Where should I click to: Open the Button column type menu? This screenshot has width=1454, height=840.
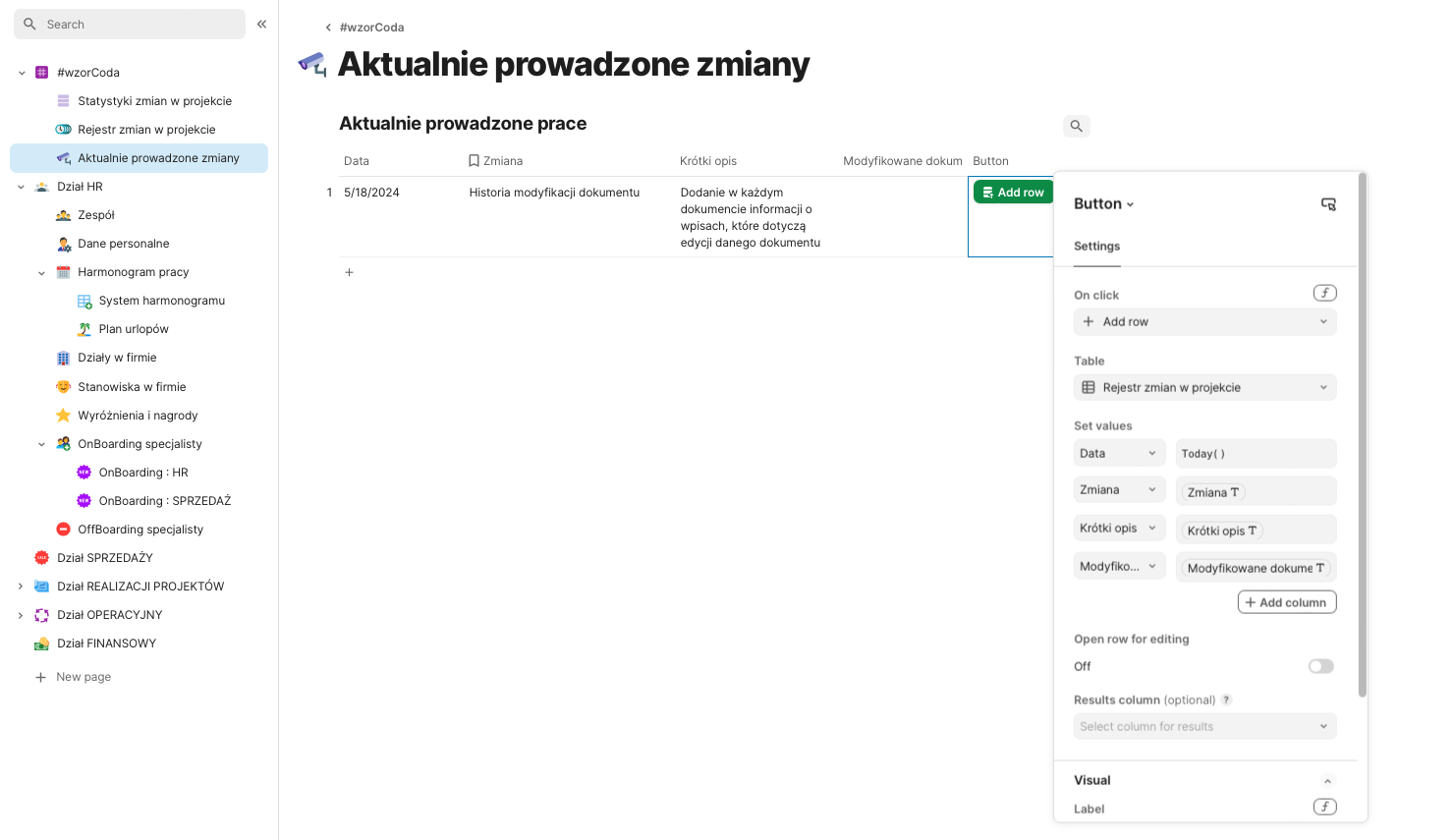coord(1104,204)
